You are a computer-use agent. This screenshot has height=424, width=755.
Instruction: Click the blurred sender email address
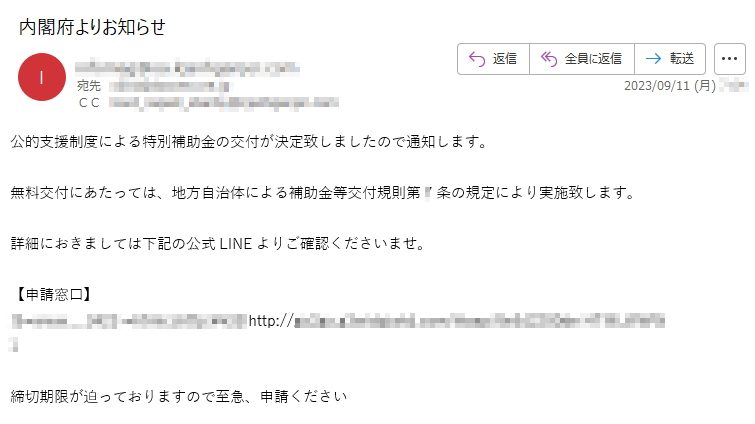click(x=187, y=68)
